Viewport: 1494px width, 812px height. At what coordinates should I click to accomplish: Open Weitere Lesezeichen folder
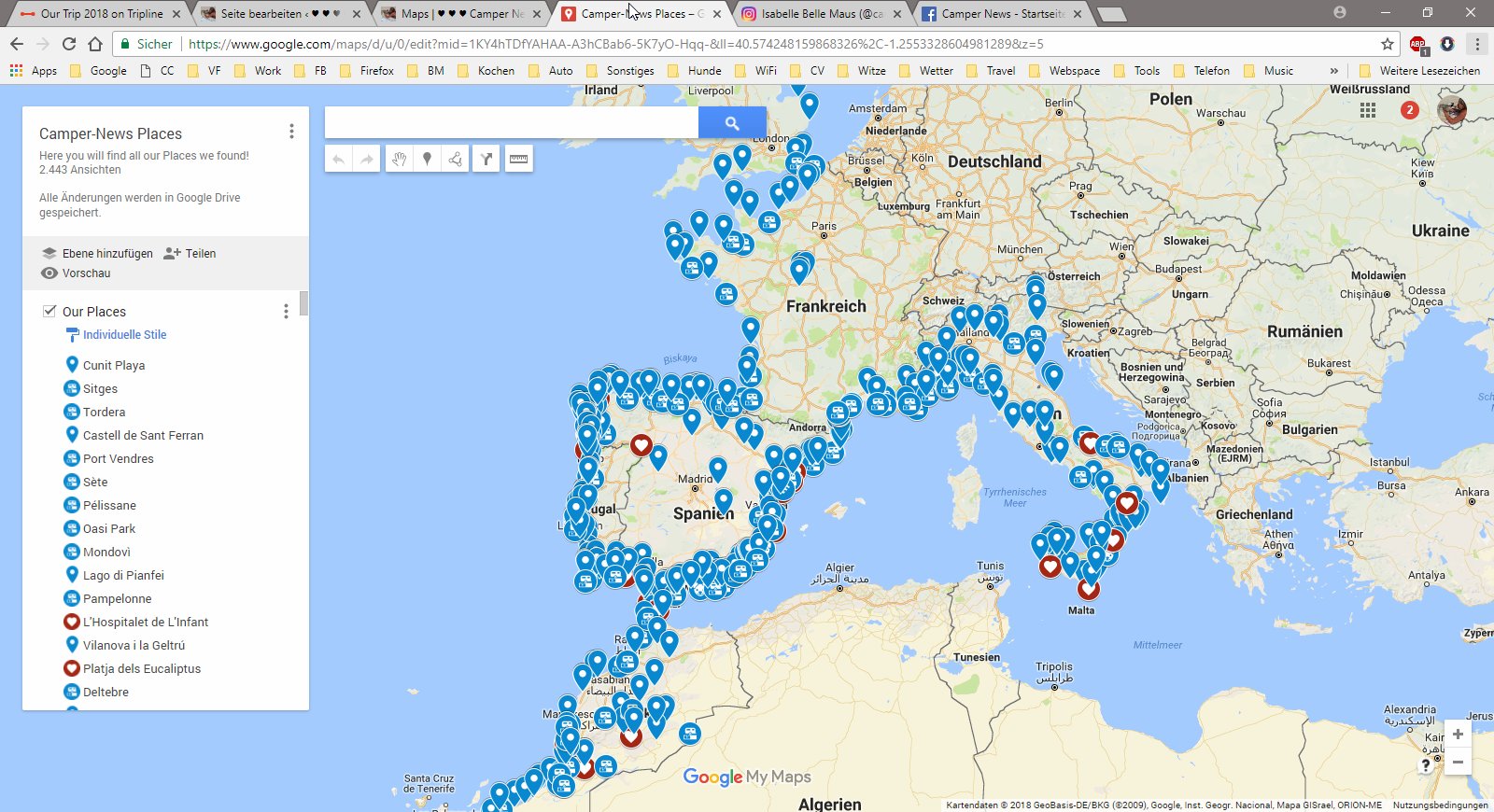[x=1419, y=70]
